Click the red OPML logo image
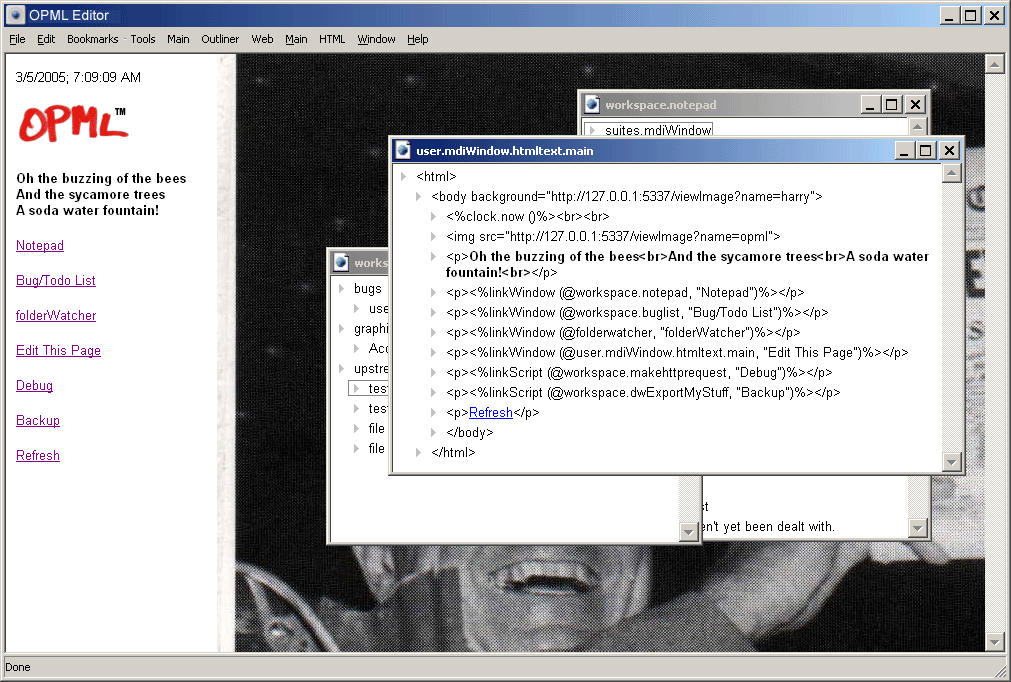 click(x=71, y=122)
